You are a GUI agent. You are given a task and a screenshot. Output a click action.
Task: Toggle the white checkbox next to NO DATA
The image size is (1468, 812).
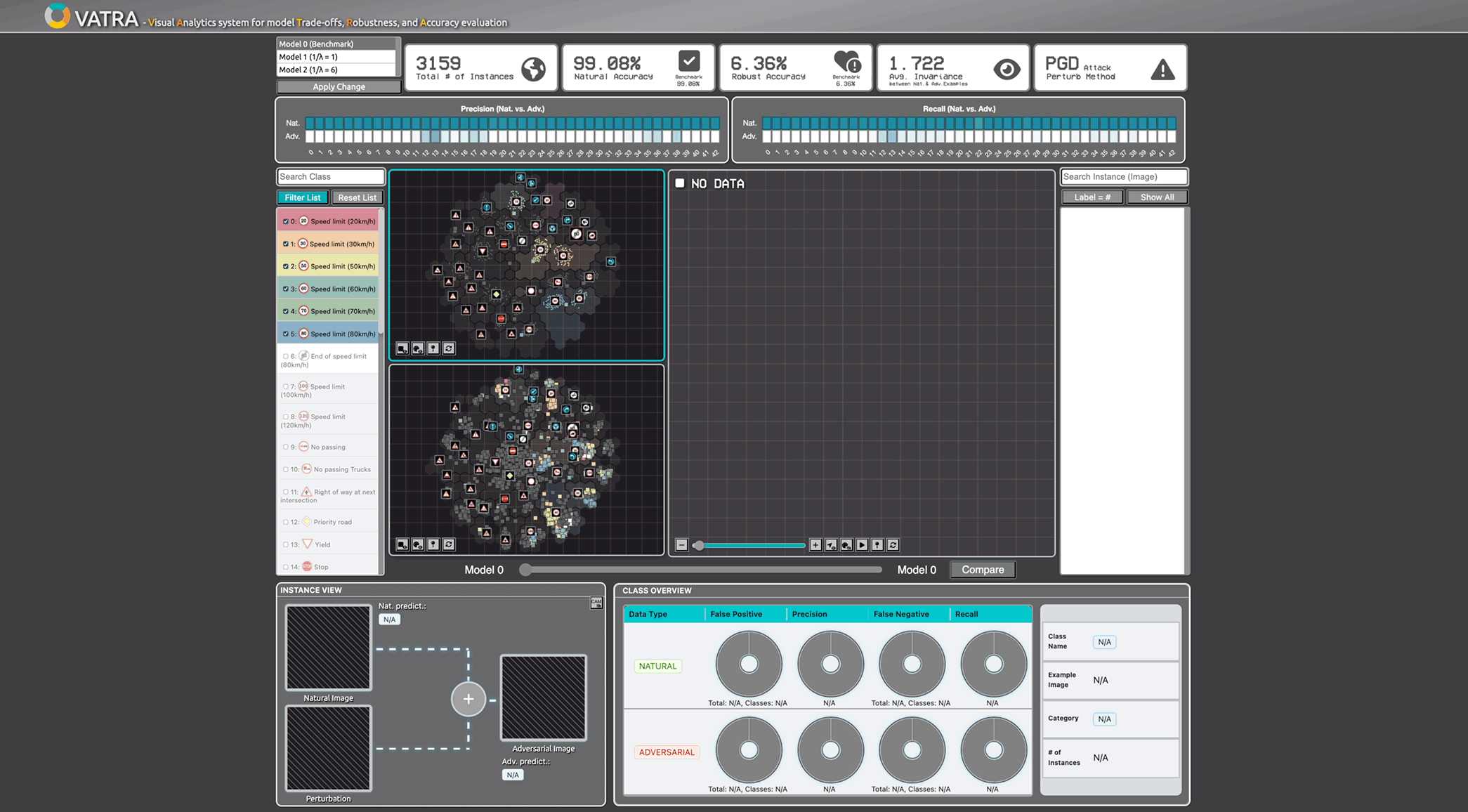pyautogui.click(x=680, y=183)
